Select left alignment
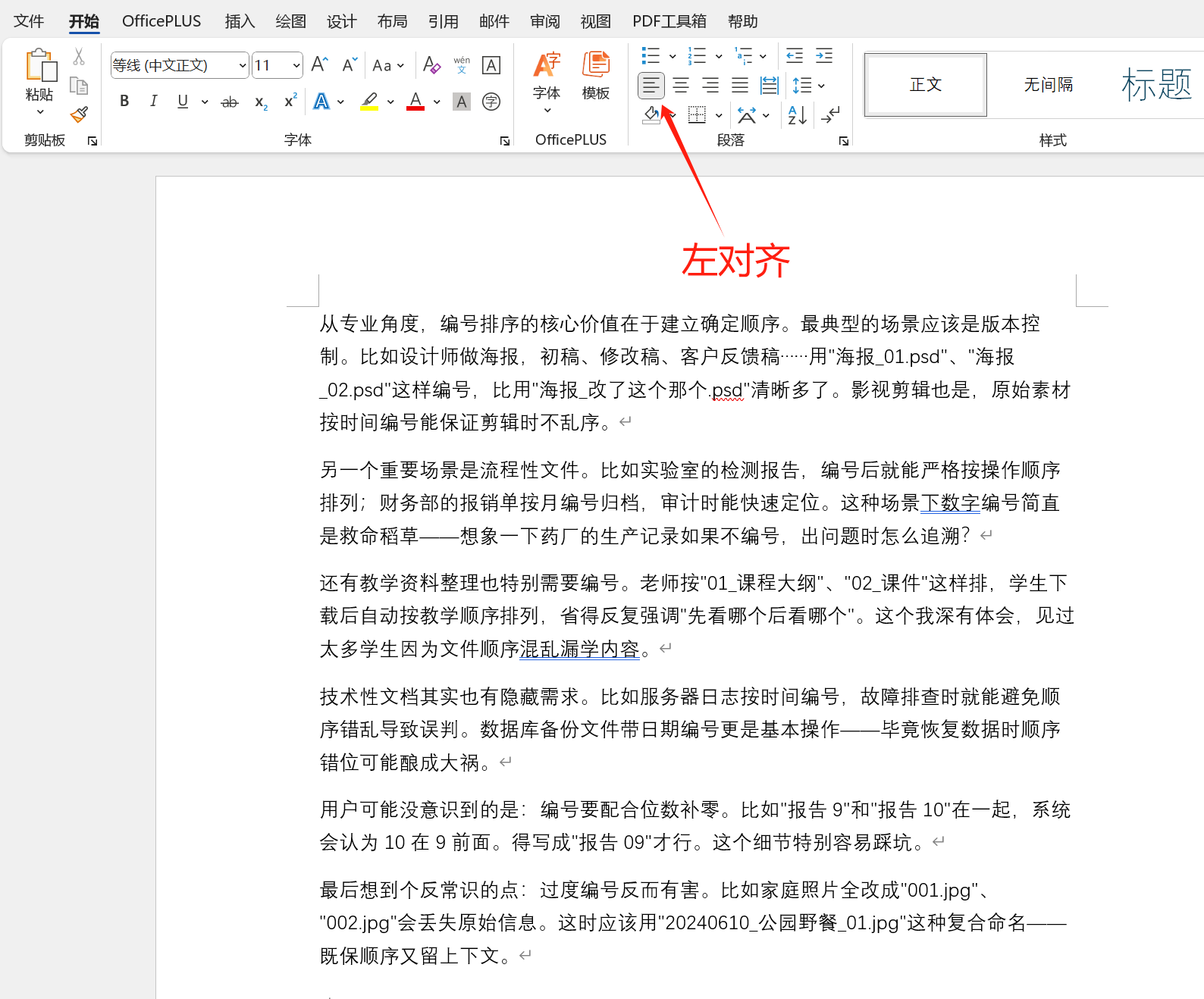 pos(651,85)
